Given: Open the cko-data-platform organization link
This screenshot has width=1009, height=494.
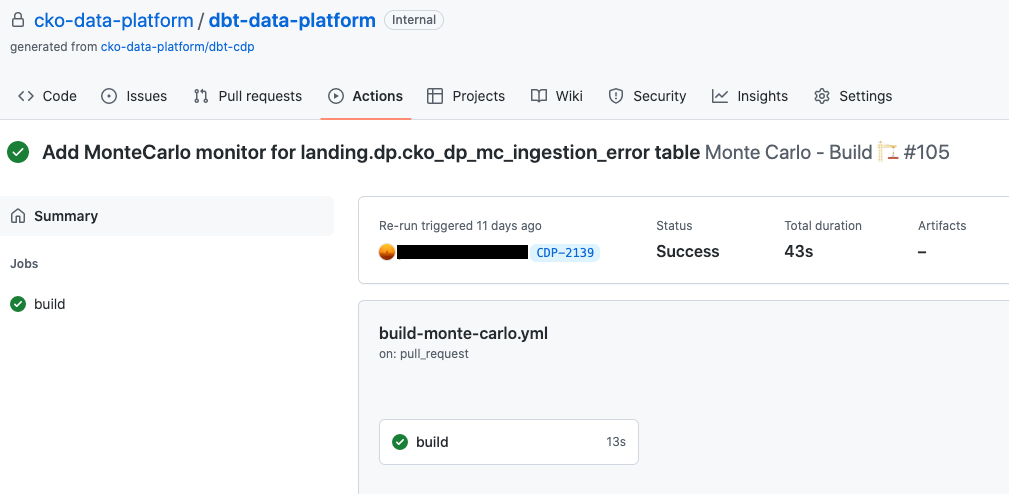Looking at the screenshot, I should 114,20.
